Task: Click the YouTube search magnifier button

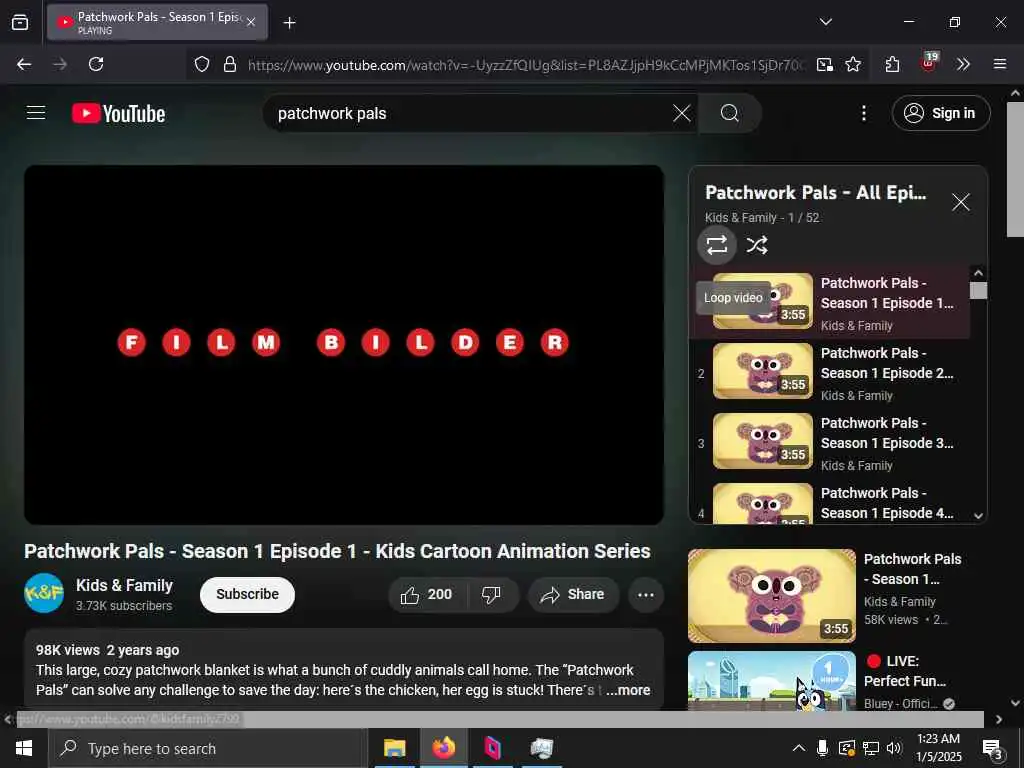Action: click(729, 113)
